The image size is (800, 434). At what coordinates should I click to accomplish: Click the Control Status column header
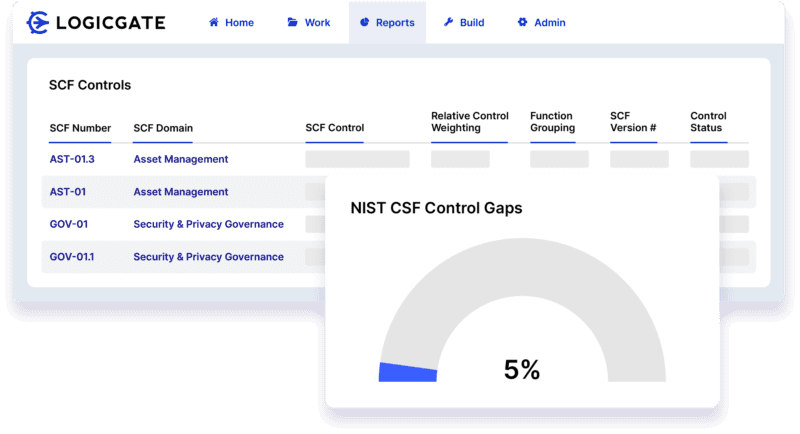(x=708, y=122)
